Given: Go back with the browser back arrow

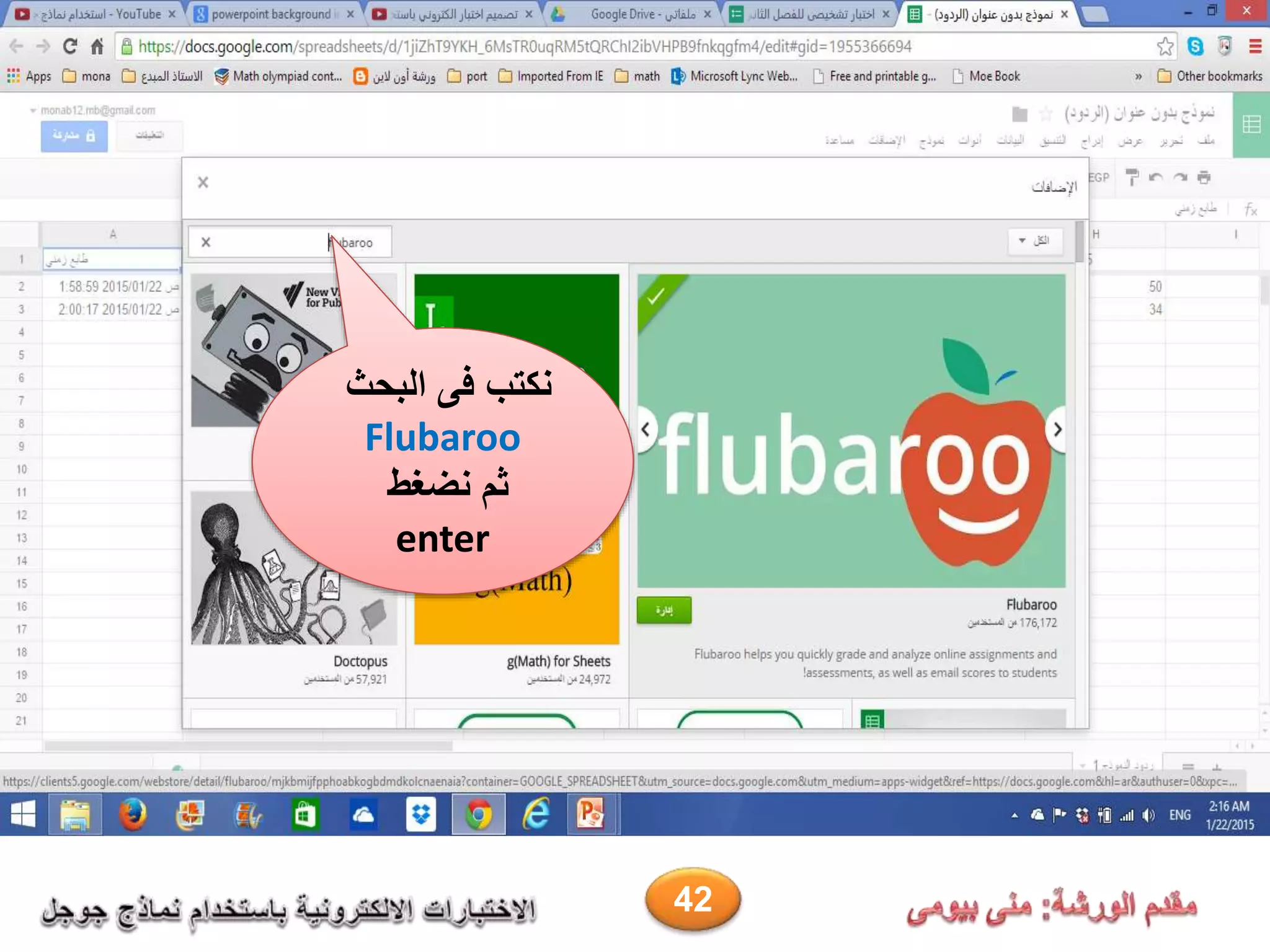Looking at the screenshot, I should (x=17, y=46).
